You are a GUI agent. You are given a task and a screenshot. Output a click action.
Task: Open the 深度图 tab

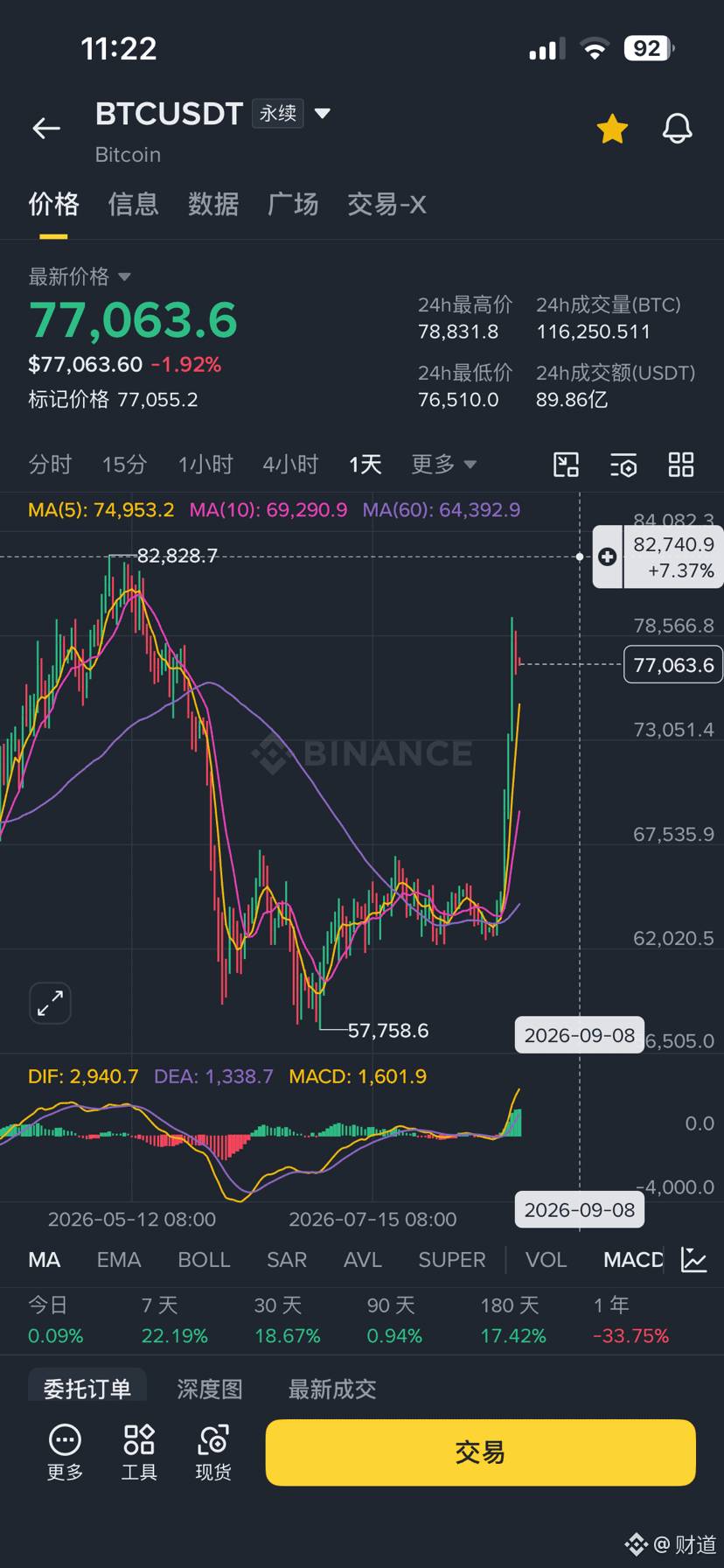210,1388
